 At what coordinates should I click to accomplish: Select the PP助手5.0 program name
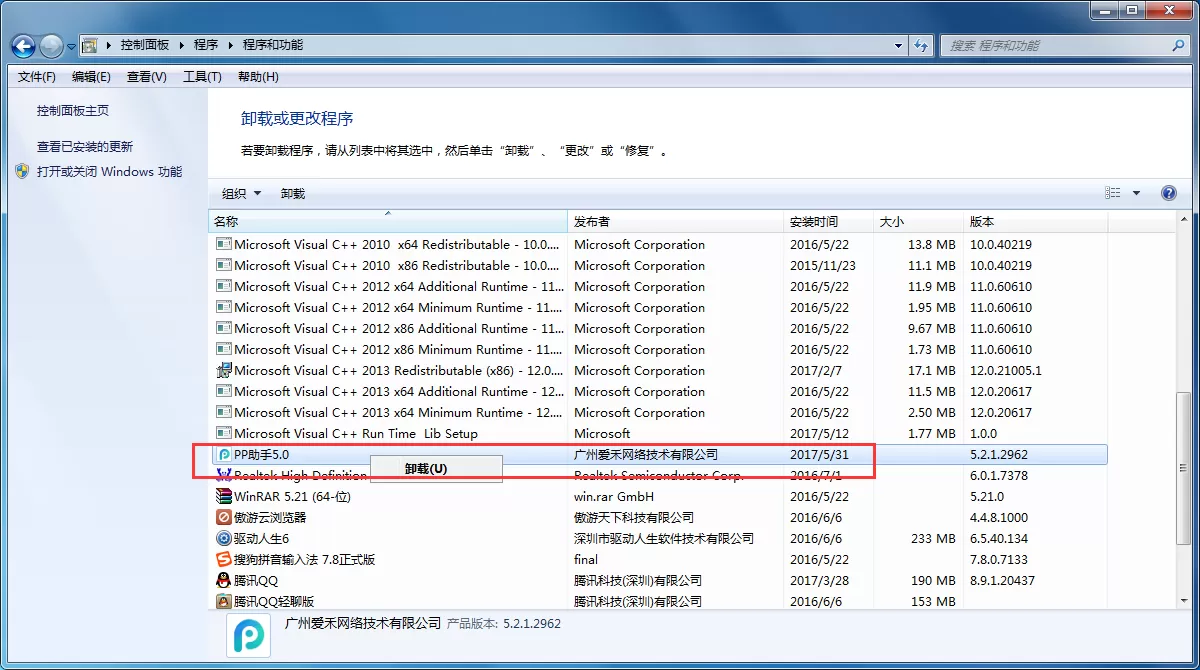(x=261, y=454)
